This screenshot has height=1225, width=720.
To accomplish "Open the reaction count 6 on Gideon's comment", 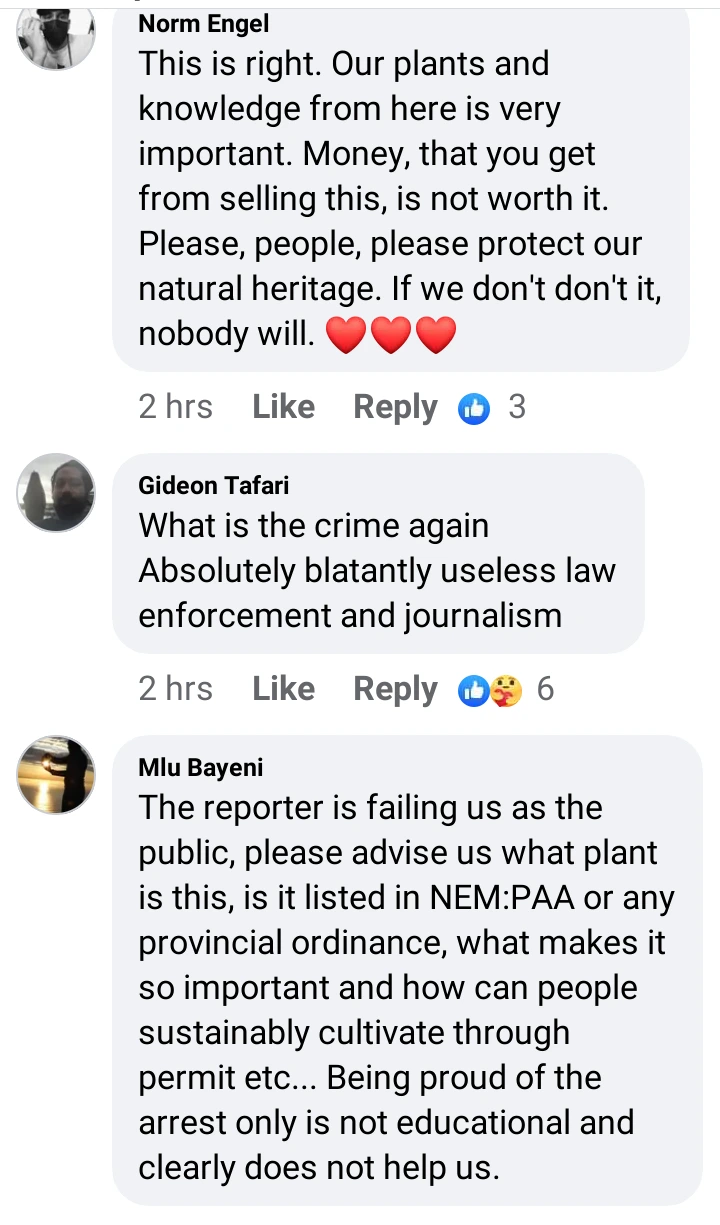I will pos(545,689).
